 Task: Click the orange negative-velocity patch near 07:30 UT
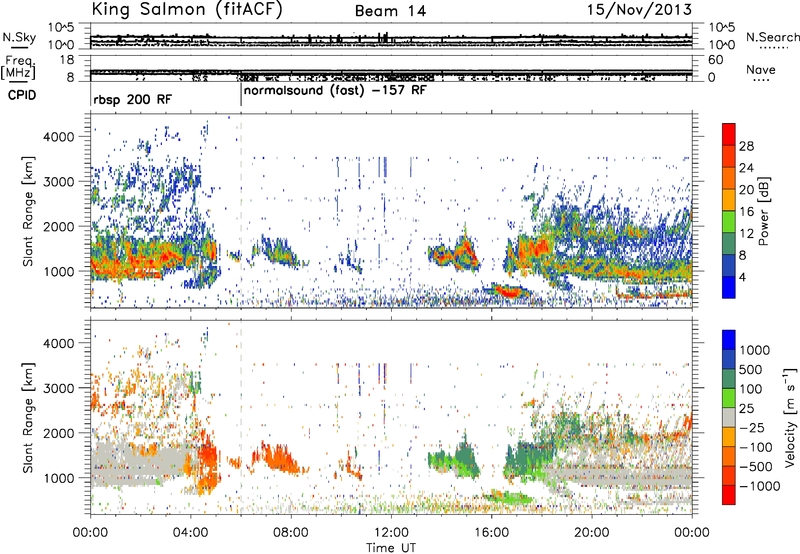(x=278, y=456)
